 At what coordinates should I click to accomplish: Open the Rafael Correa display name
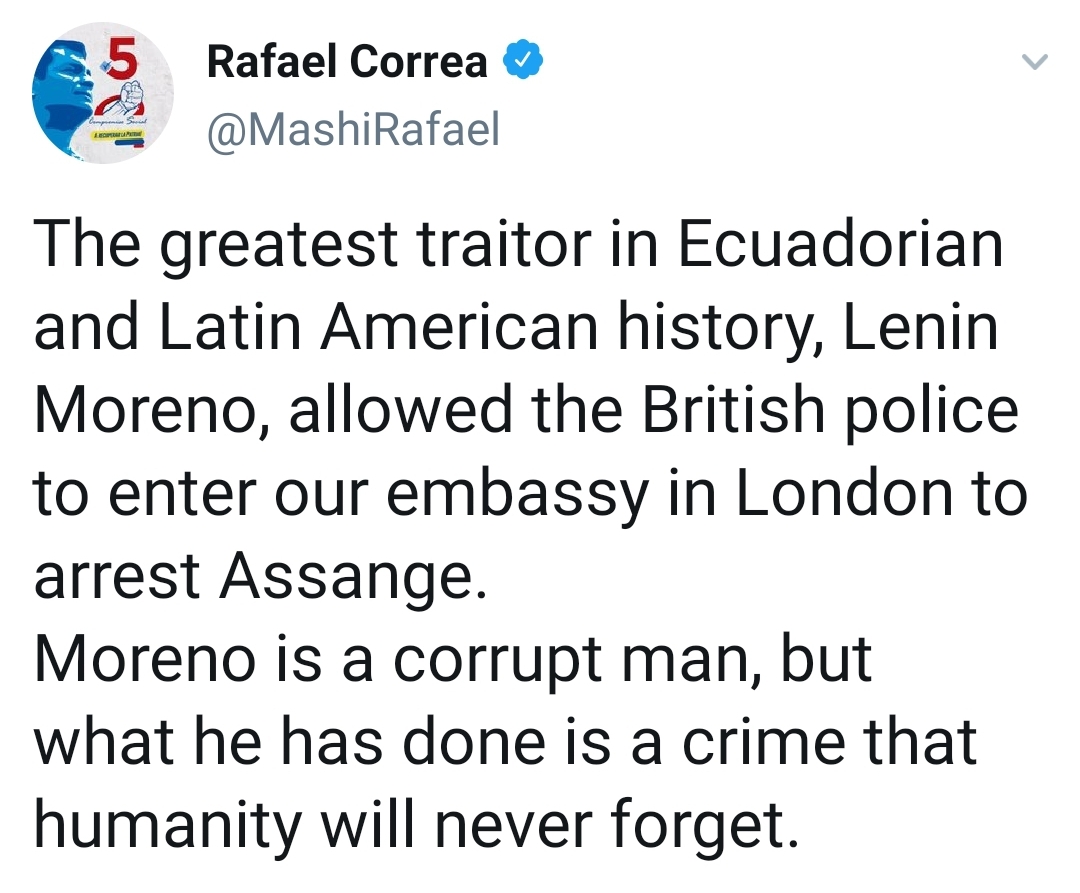(x=346, y=62)
